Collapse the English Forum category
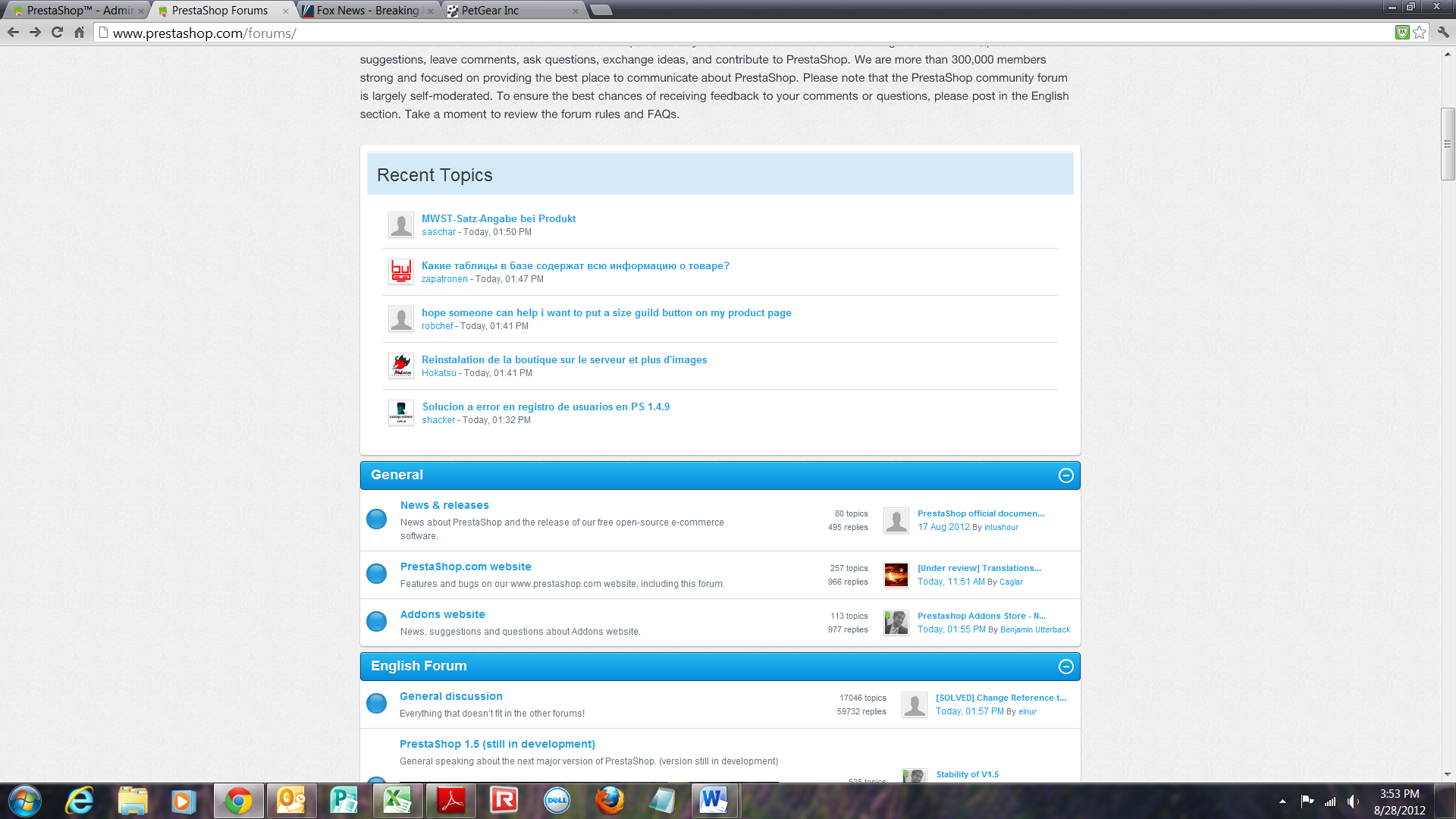Screen dimensions: 1456x819 [x=1065, y=667]
